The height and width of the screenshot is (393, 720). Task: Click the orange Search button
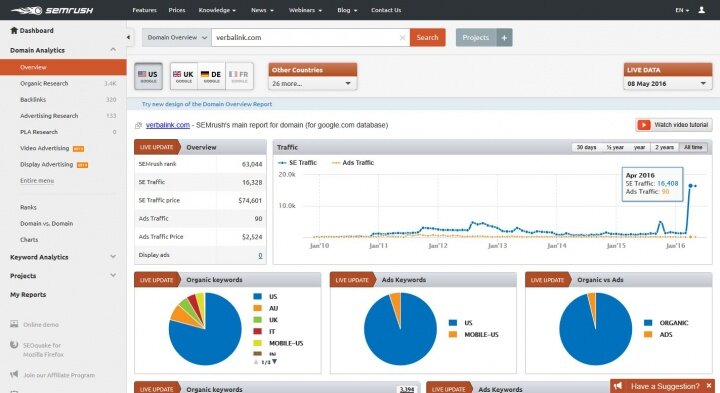coord(428,38)
